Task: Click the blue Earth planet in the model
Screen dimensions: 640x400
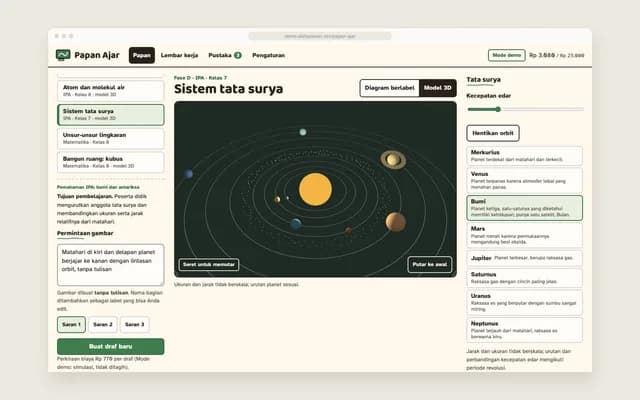Action: 296,224
